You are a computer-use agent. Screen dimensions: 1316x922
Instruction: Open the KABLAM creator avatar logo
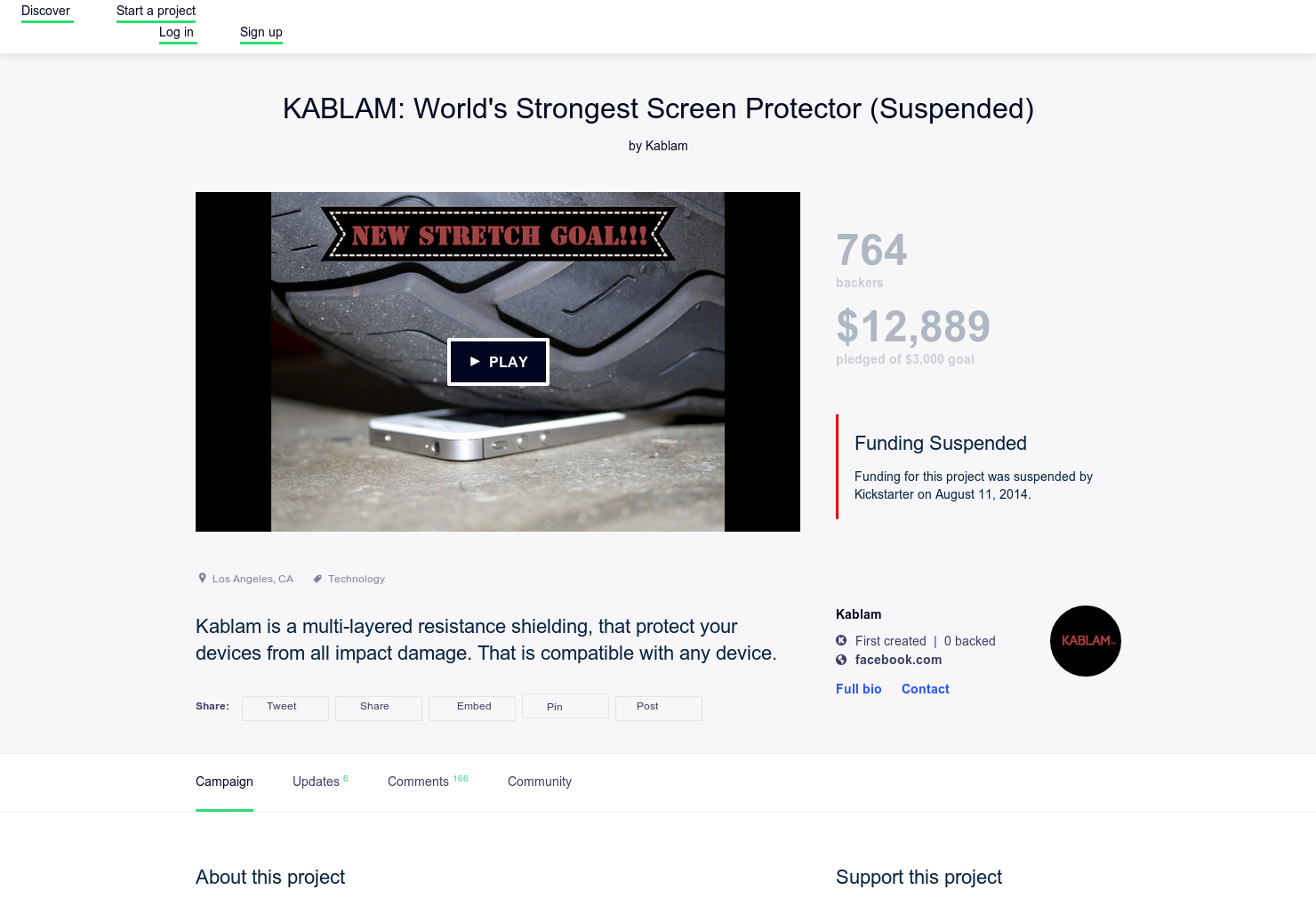click(1086, 641)
